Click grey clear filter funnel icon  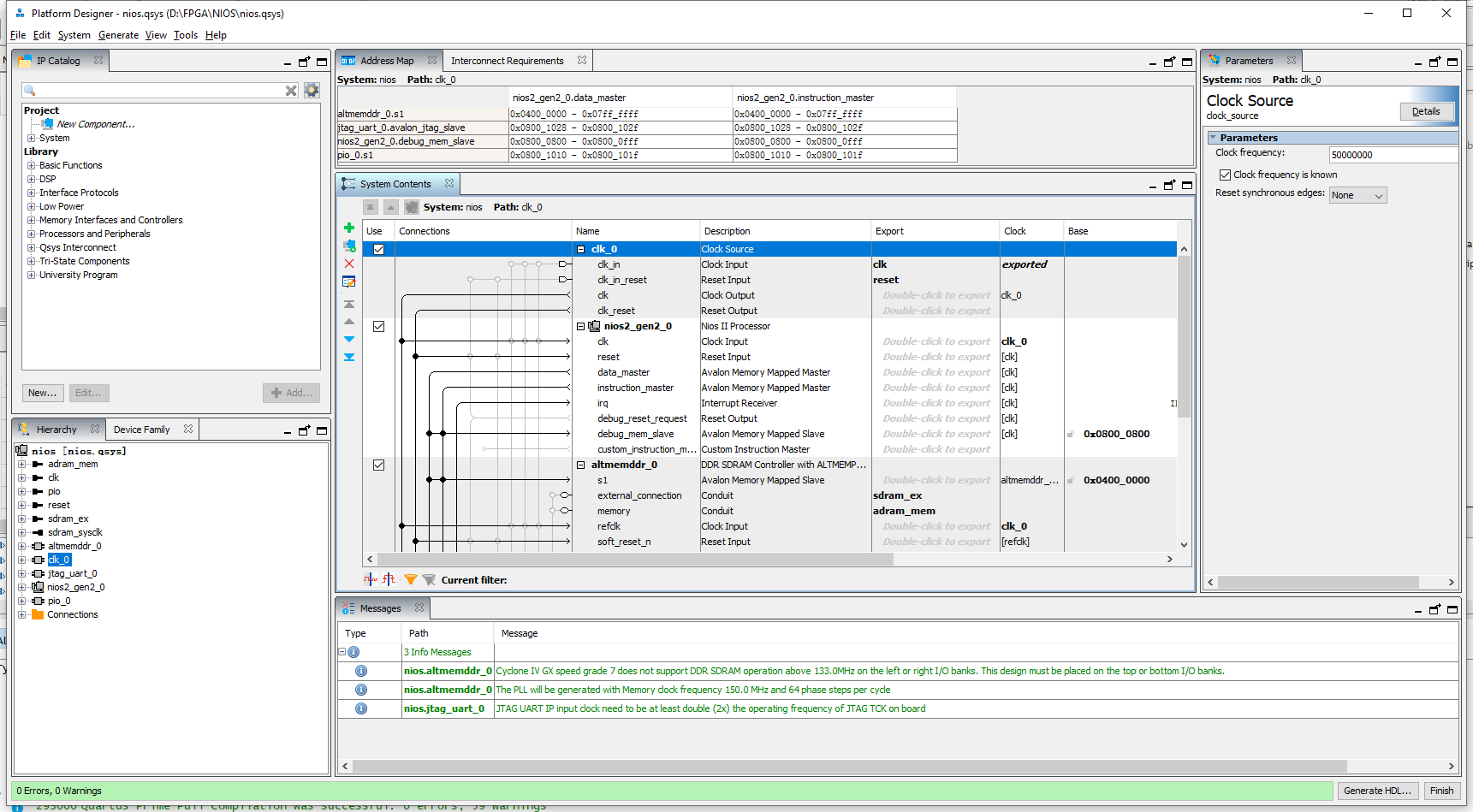point(430,579)
